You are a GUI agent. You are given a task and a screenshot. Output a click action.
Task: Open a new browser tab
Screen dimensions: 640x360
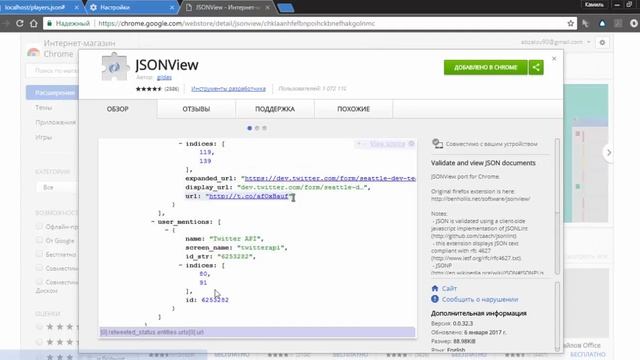(x=285, y=8)
